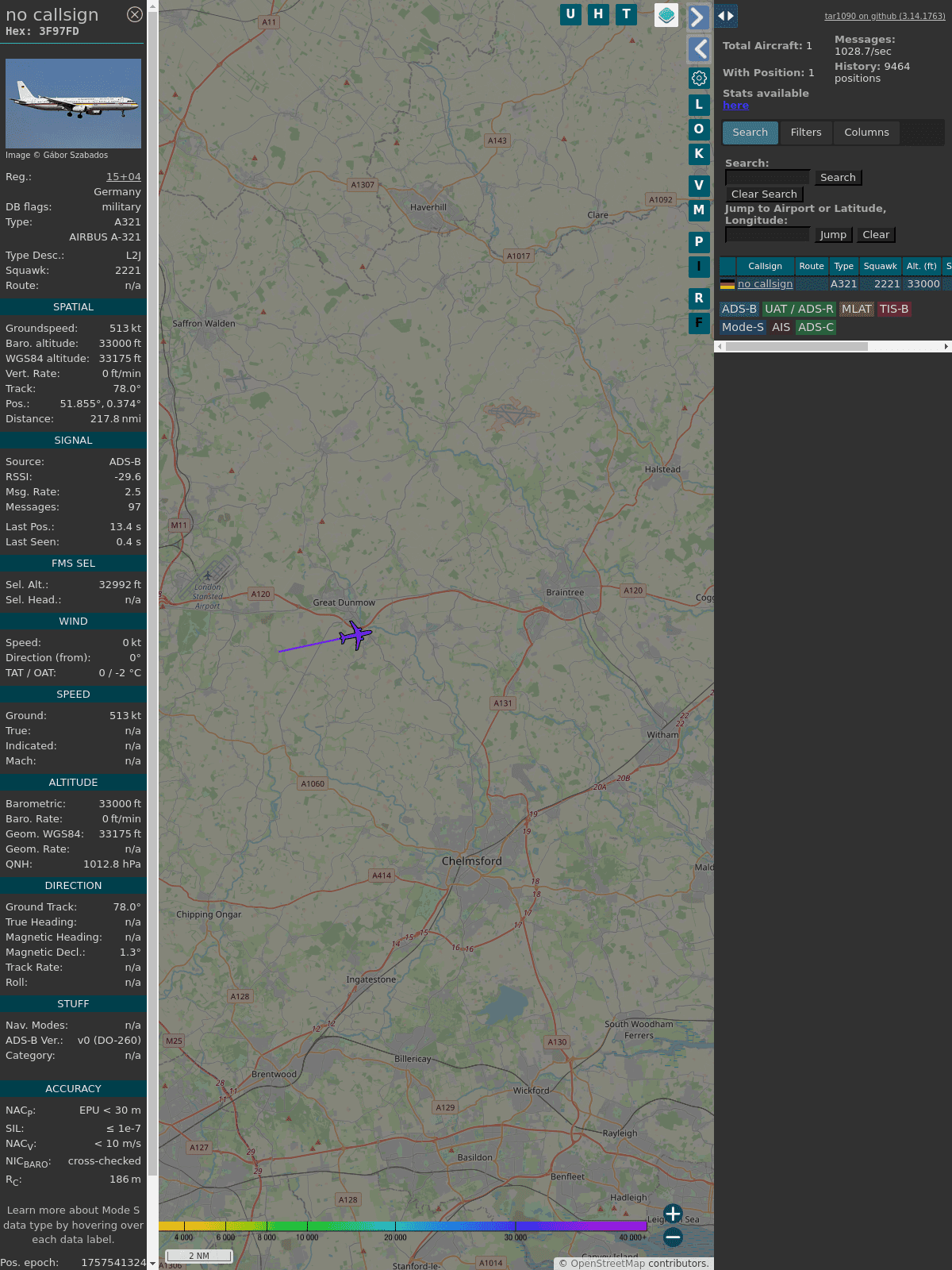Open the stats available here link
The width and height of the screenshot is (952, 1270).
pyautogui.click(x=735, y=106)
